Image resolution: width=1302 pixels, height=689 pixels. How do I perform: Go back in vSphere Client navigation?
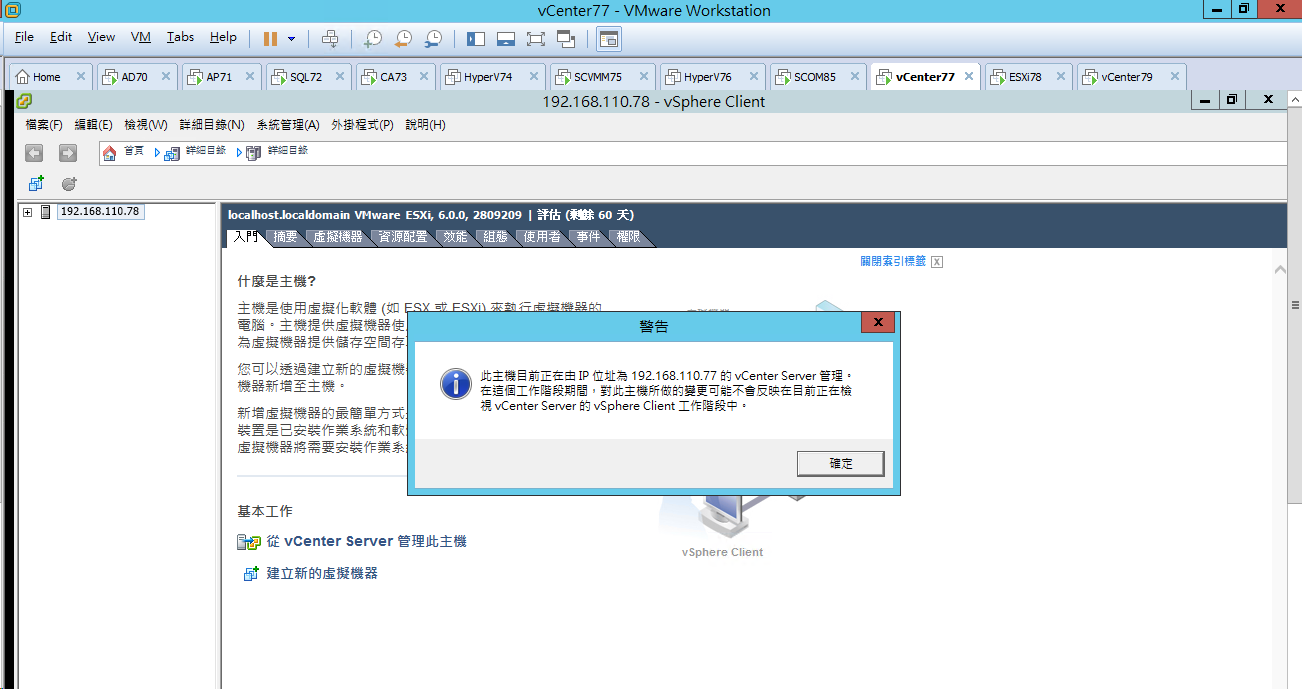coord(34,152)
